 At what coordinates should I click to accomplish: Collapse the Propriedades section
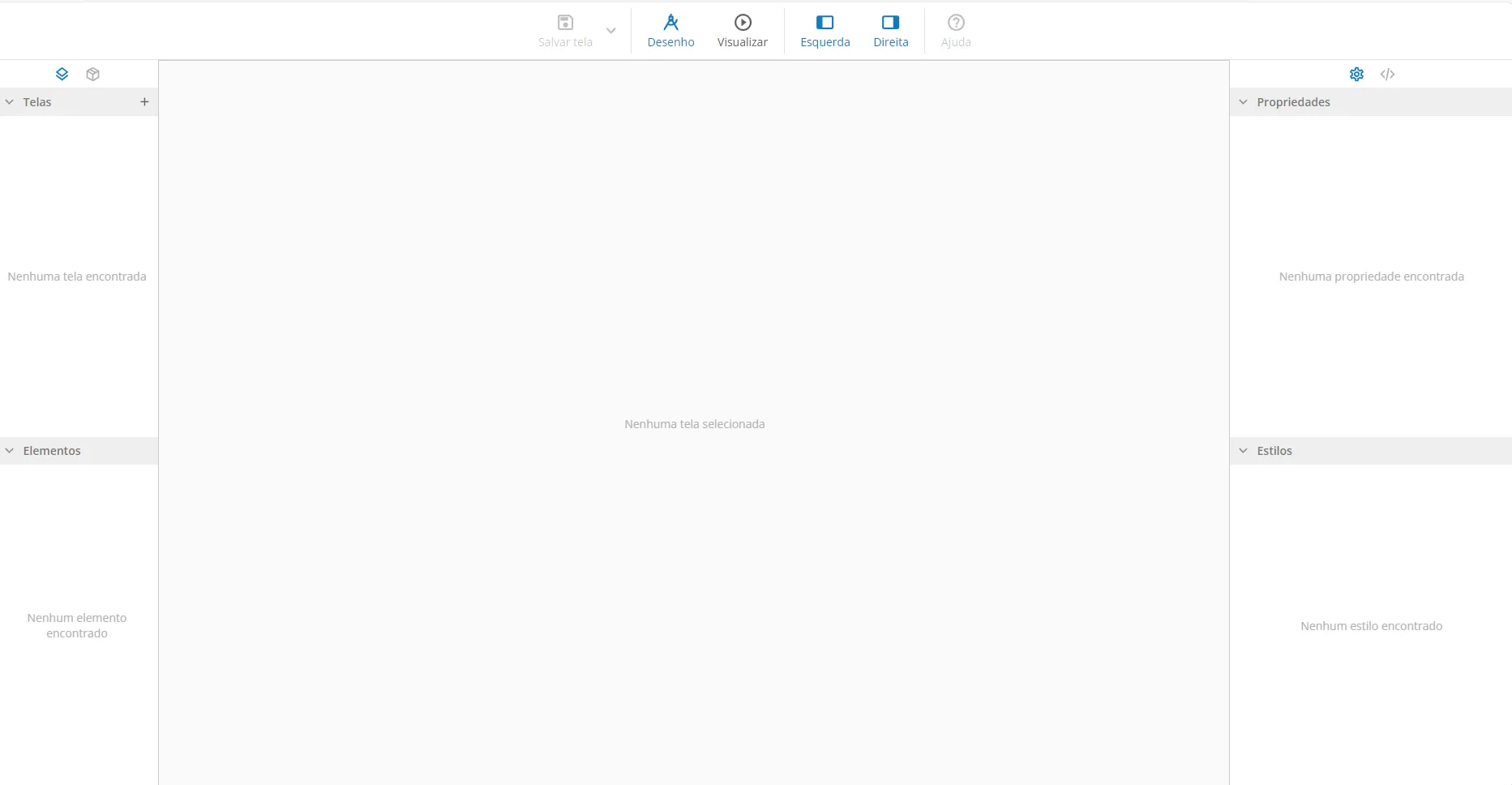1244,102
